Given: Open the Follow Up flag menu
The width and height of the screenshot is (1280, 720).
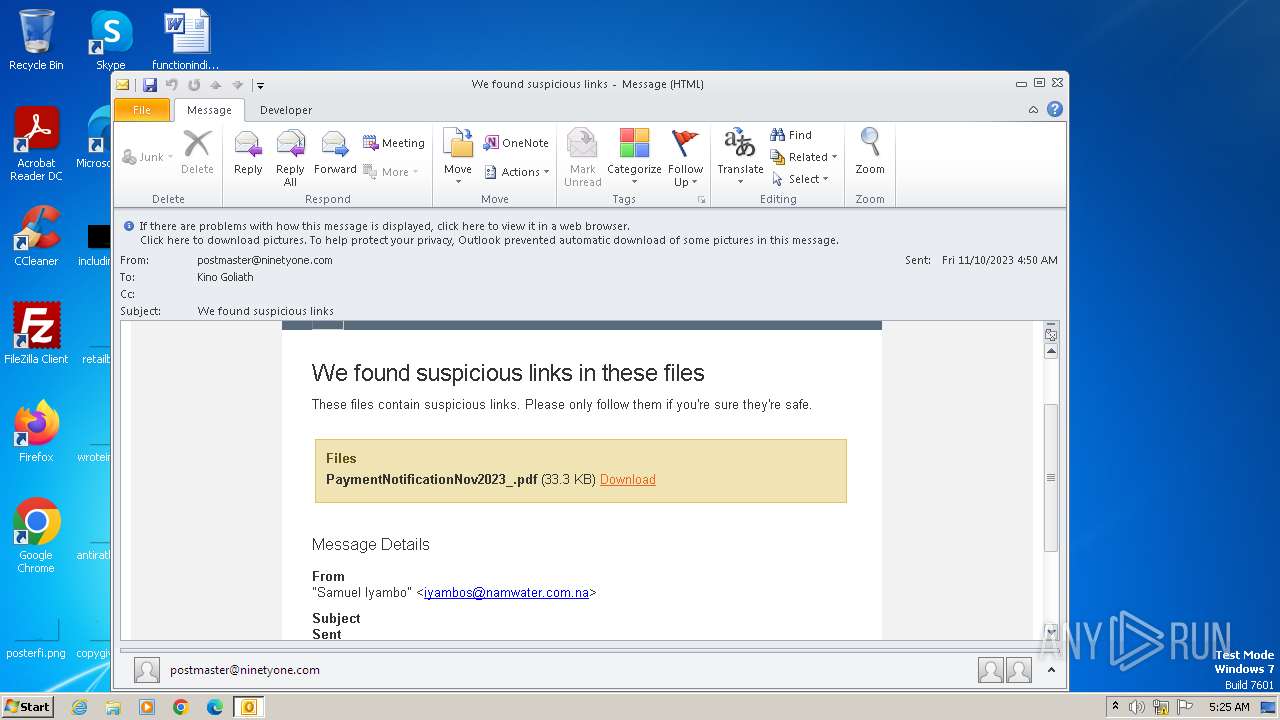Looking at the screenshot, I should click(686, 158).
